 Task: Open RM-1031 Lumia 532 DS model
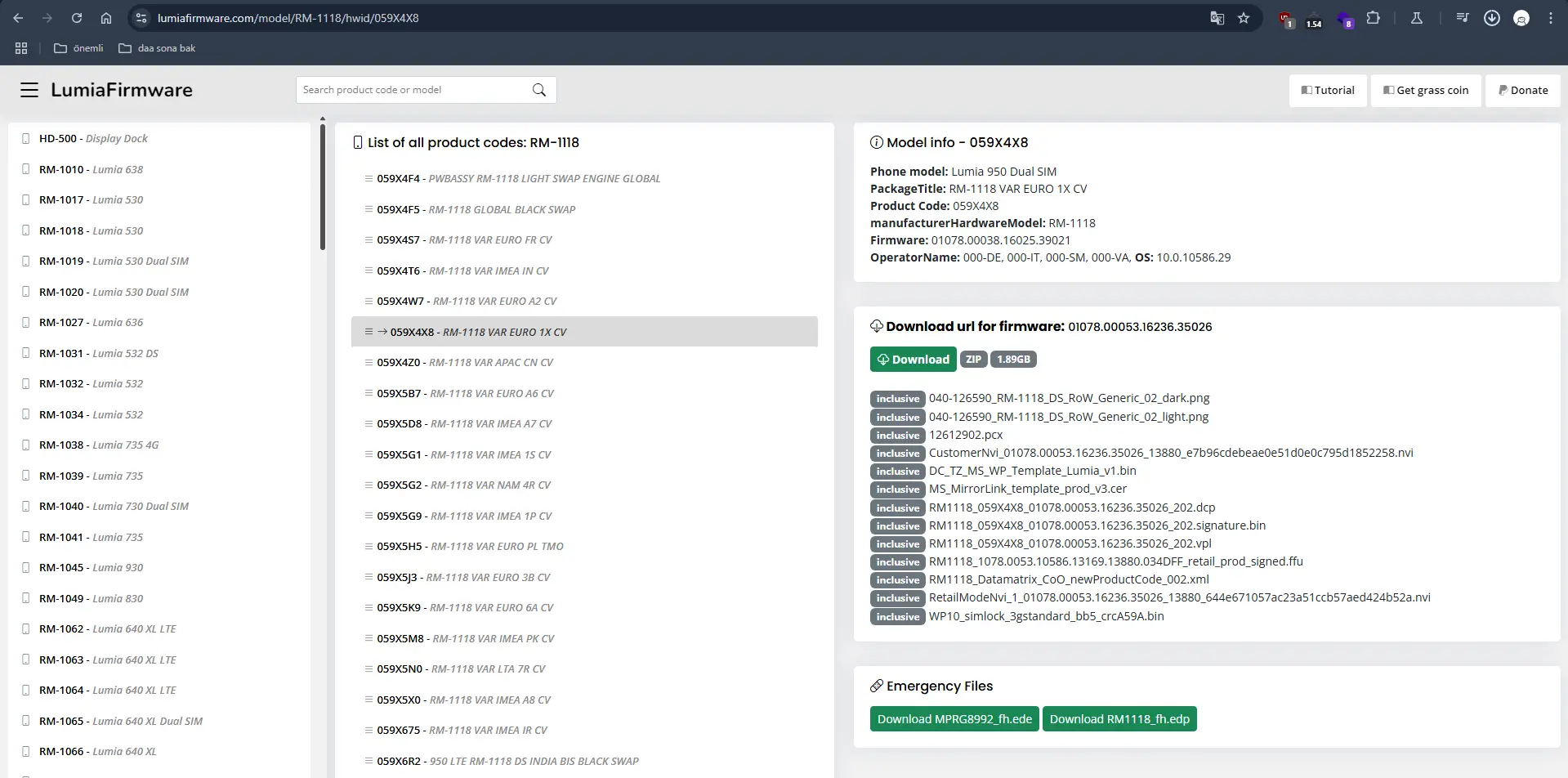[99, 354]
